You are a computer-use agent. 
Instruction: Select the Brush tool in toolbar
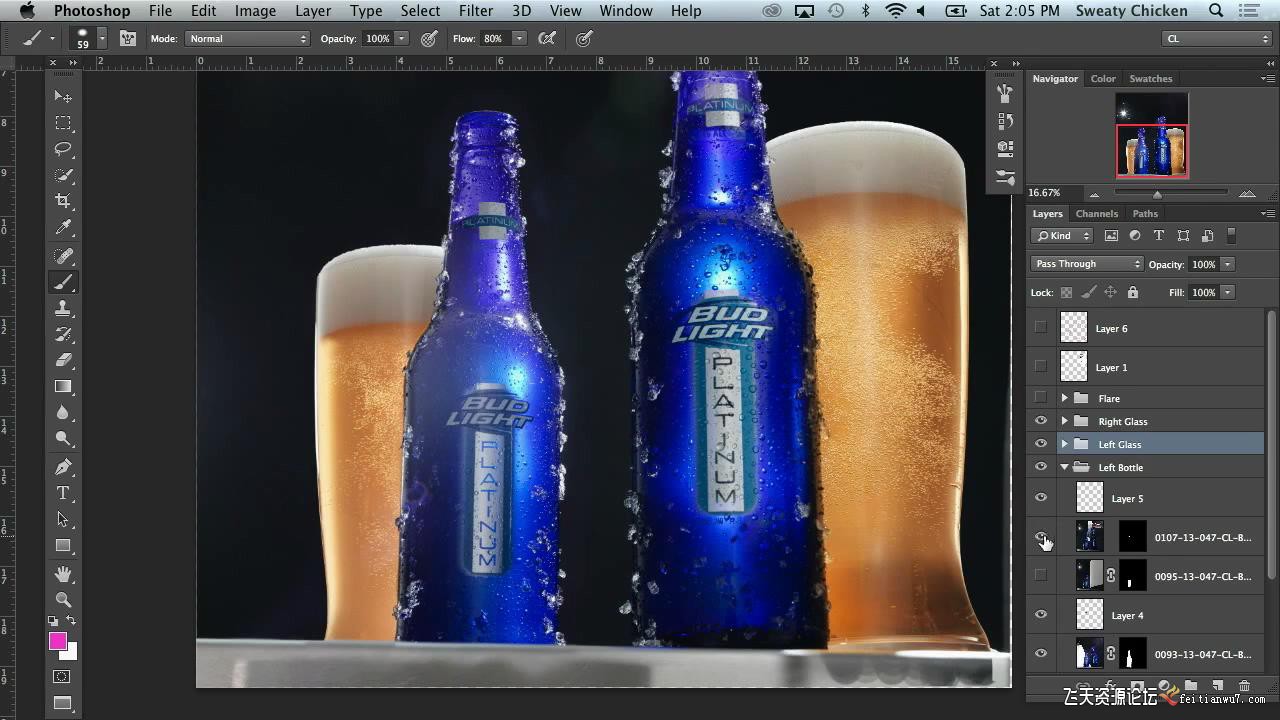tap(63, 282)
